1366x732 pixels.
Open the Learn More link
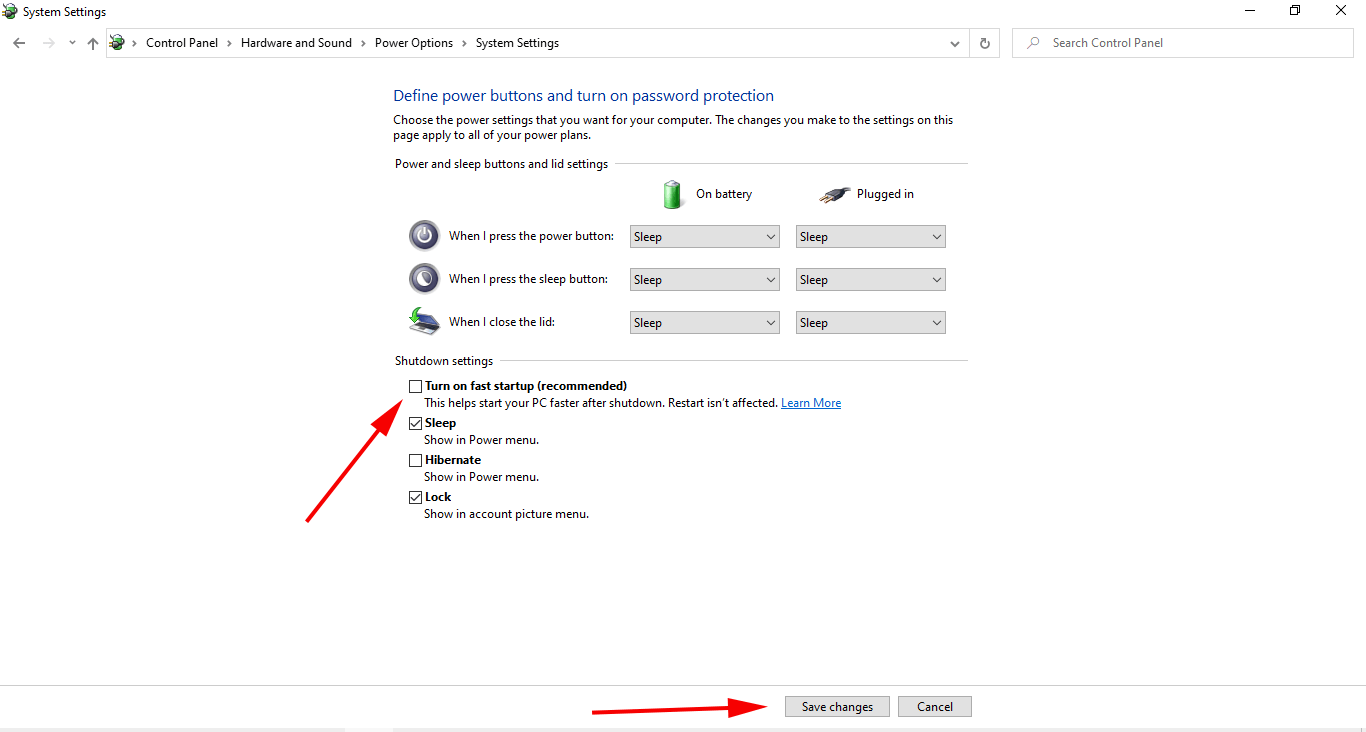point(811,403)
